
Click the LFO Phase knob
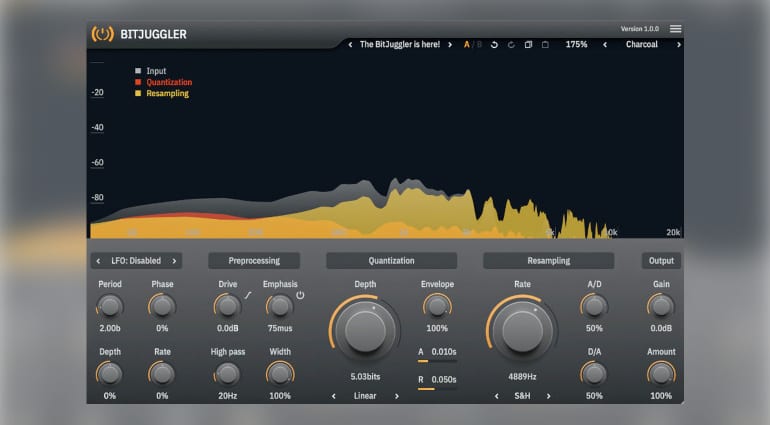162,307
